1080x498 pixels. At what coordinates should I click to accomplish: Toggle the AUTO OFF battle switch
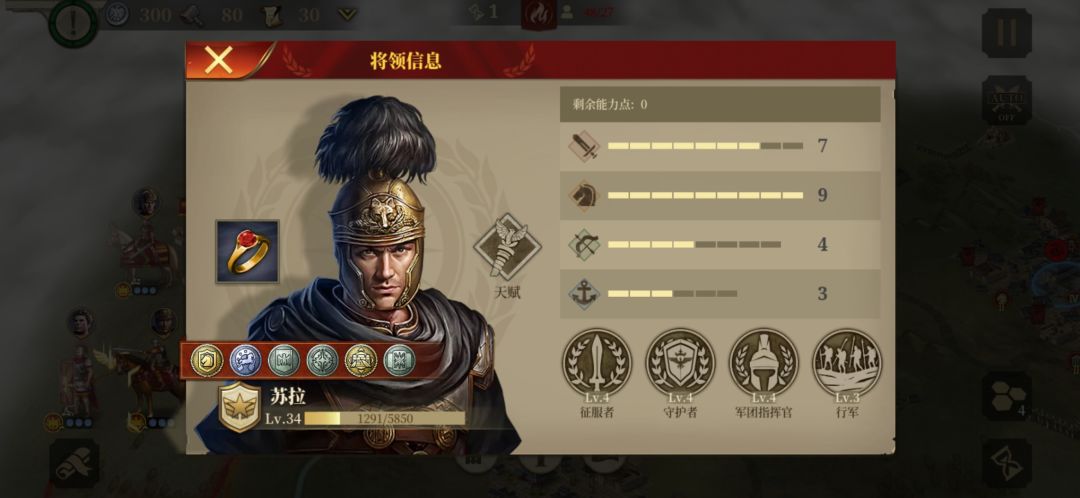point(1006,101)
